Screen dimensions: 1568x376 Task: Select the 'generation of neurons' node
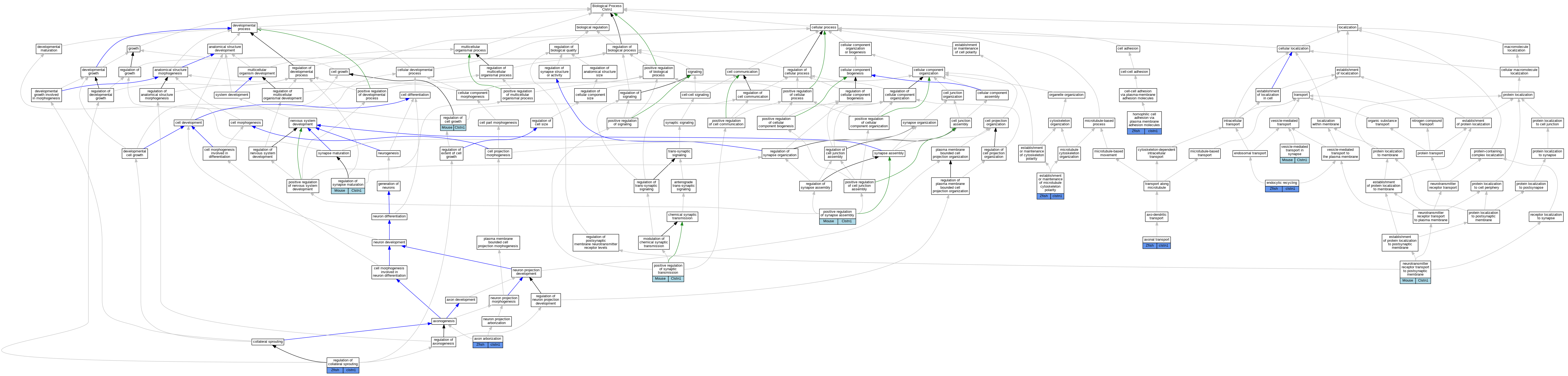coord(388,186)
